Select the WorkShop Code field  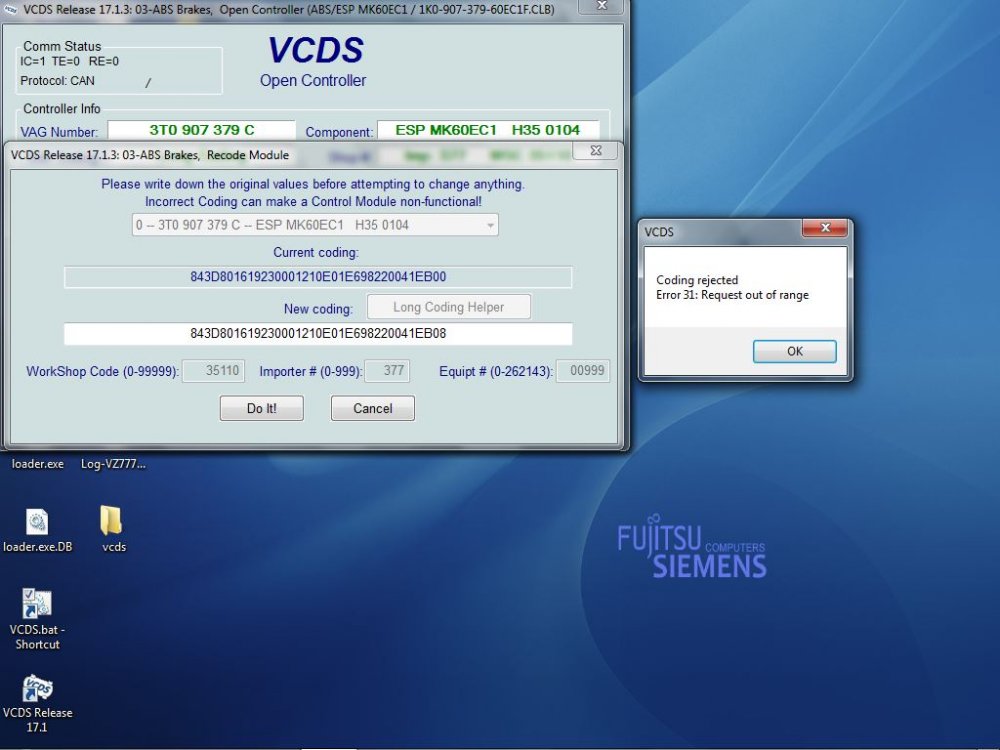(213, 371)
